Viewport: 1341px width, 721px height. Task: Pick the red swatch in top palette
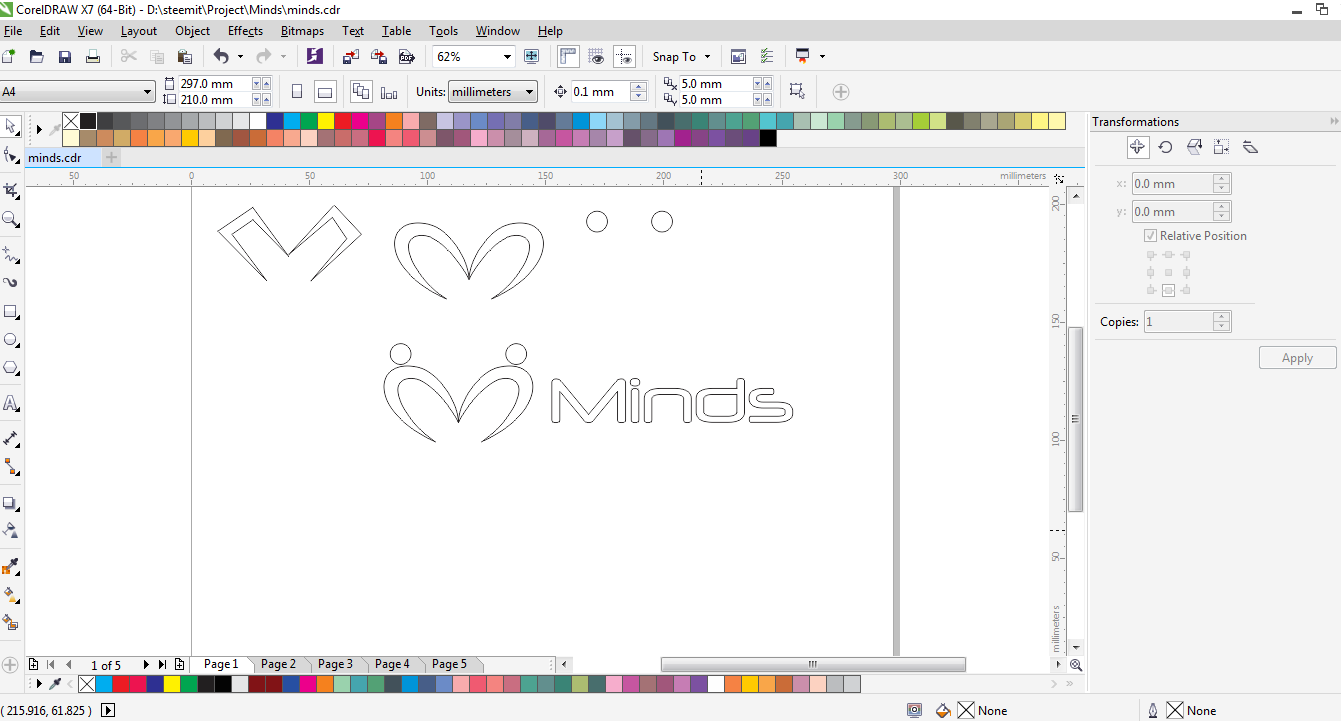click(x=342, y=121)
